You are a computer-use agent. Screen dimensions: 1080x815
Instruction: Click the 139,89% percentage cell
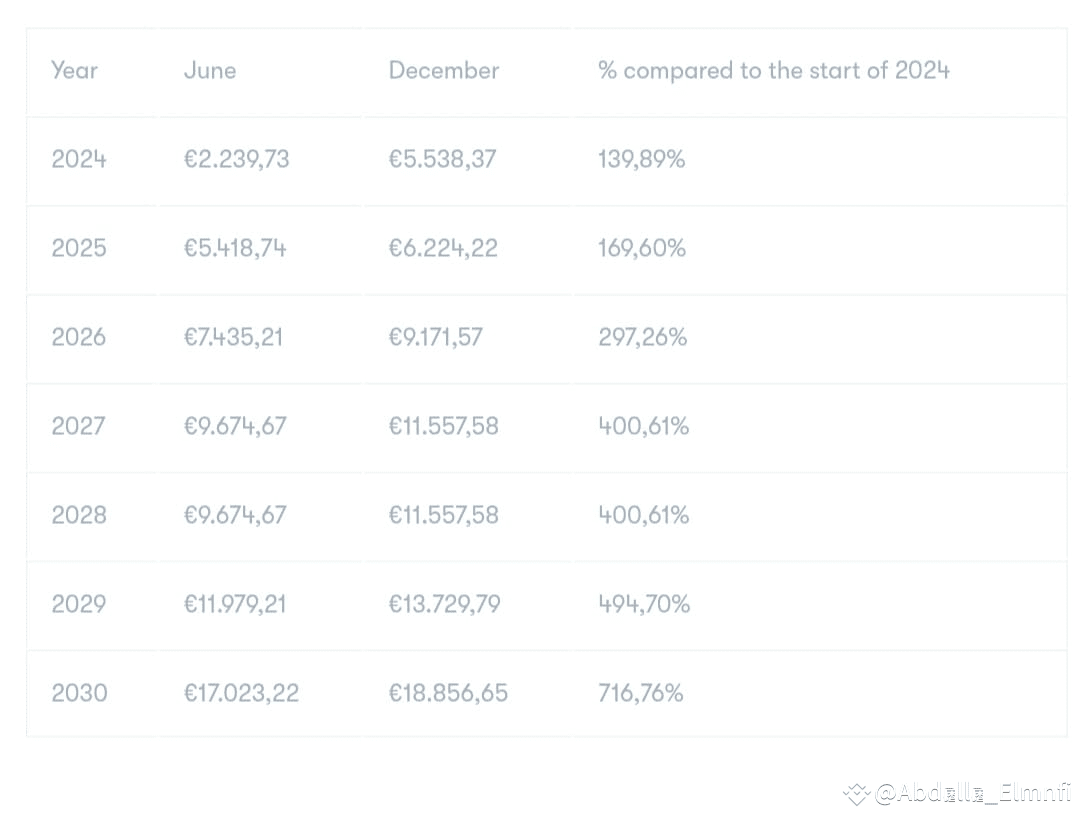point(641,159)
